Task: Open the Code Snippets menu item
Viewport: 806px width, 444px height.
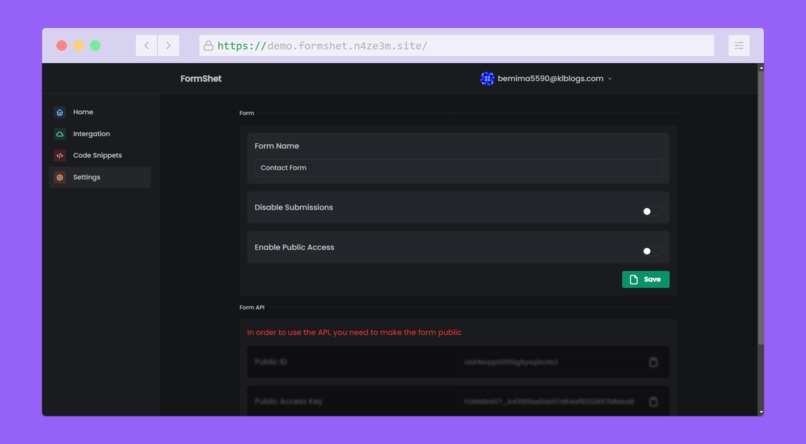Action: (100, 156)
